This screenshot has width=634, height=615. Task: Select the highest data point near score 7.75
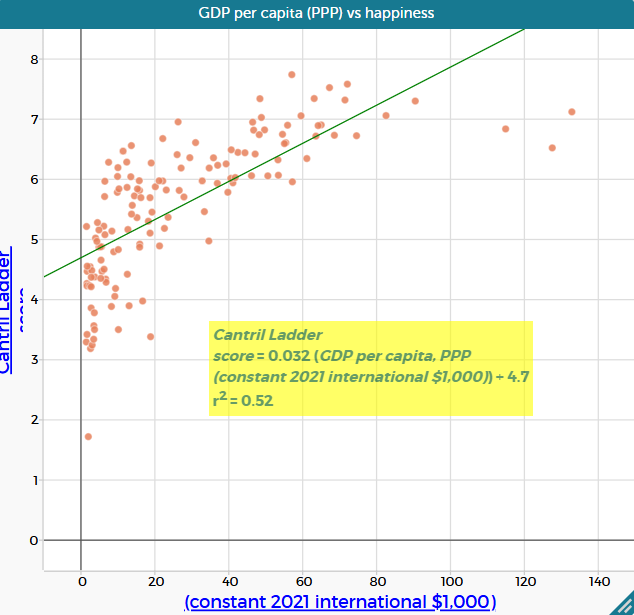292,75
